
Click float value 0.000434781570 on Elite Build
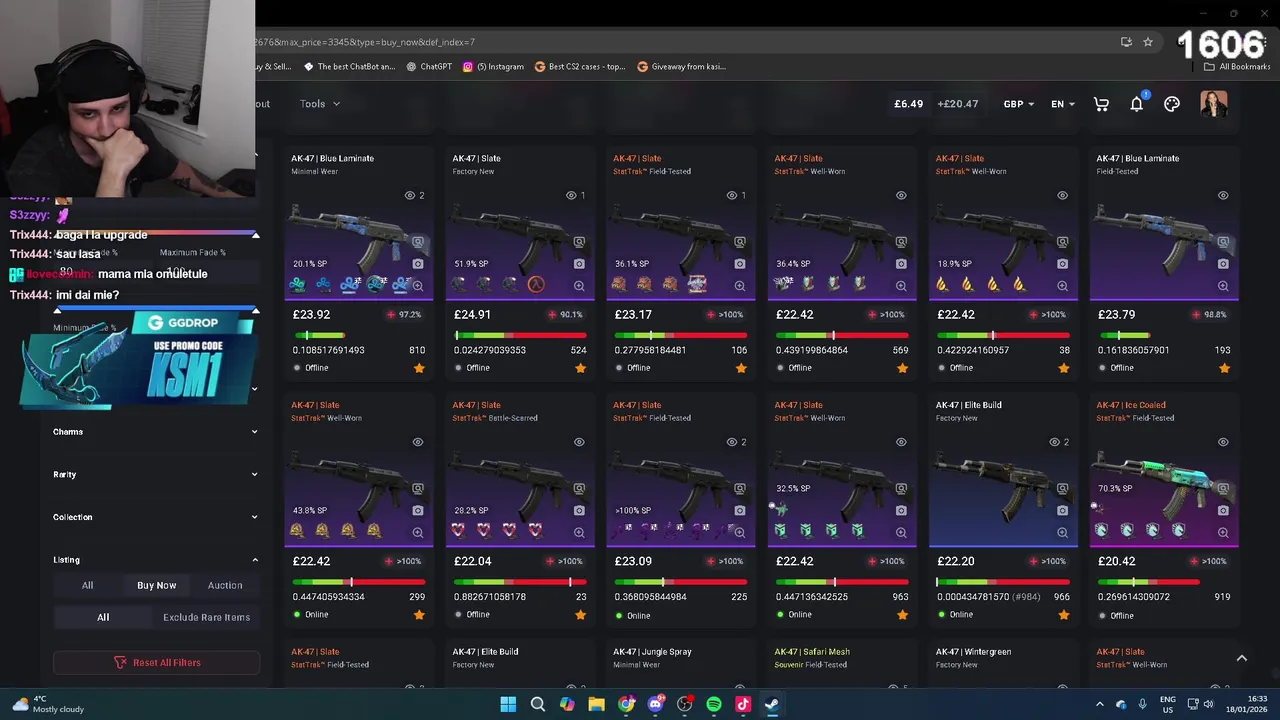[x=973, y=597]
